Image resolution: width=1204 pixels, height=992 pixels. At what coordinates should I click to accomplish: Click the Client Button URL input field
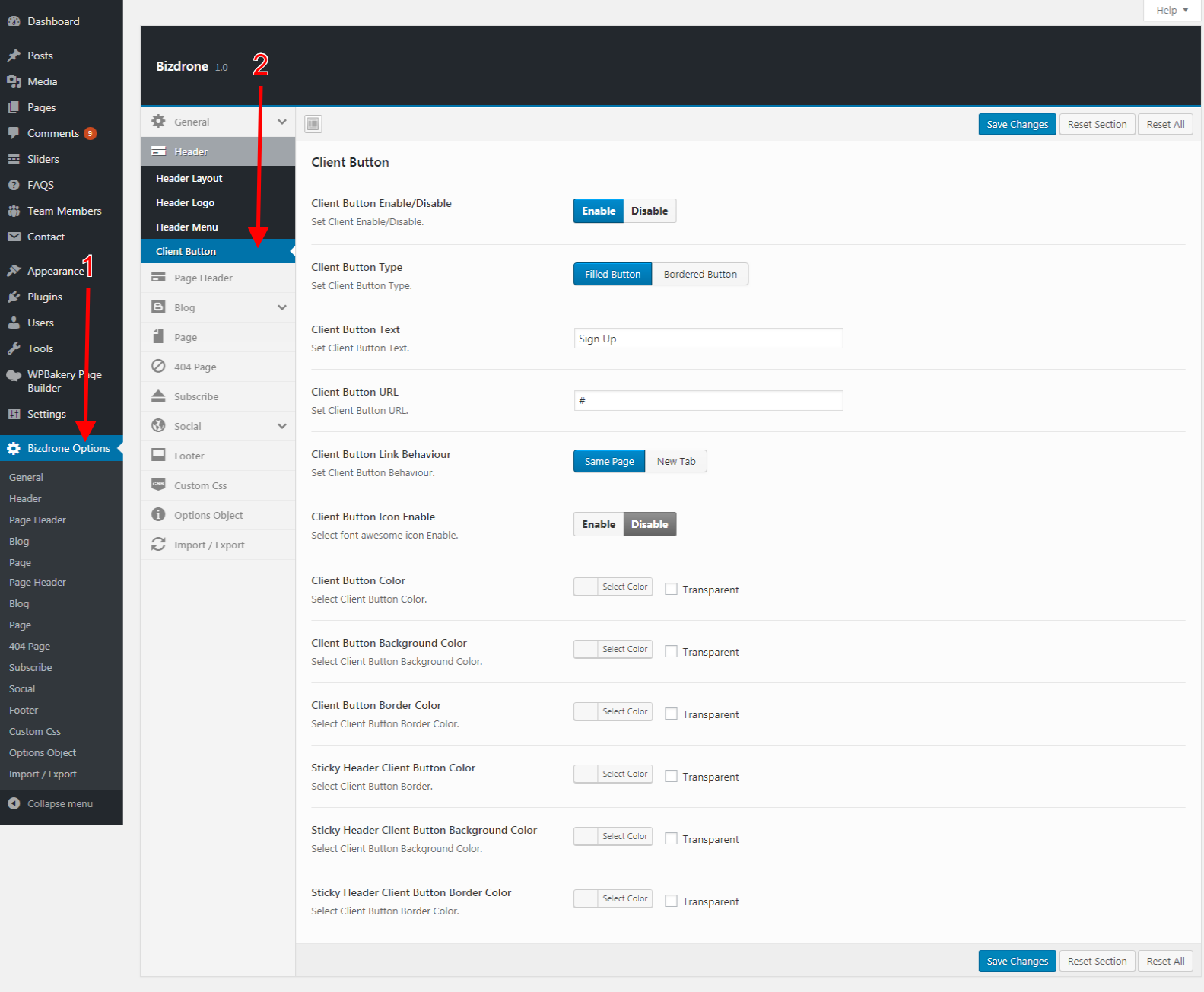[708, 400]
